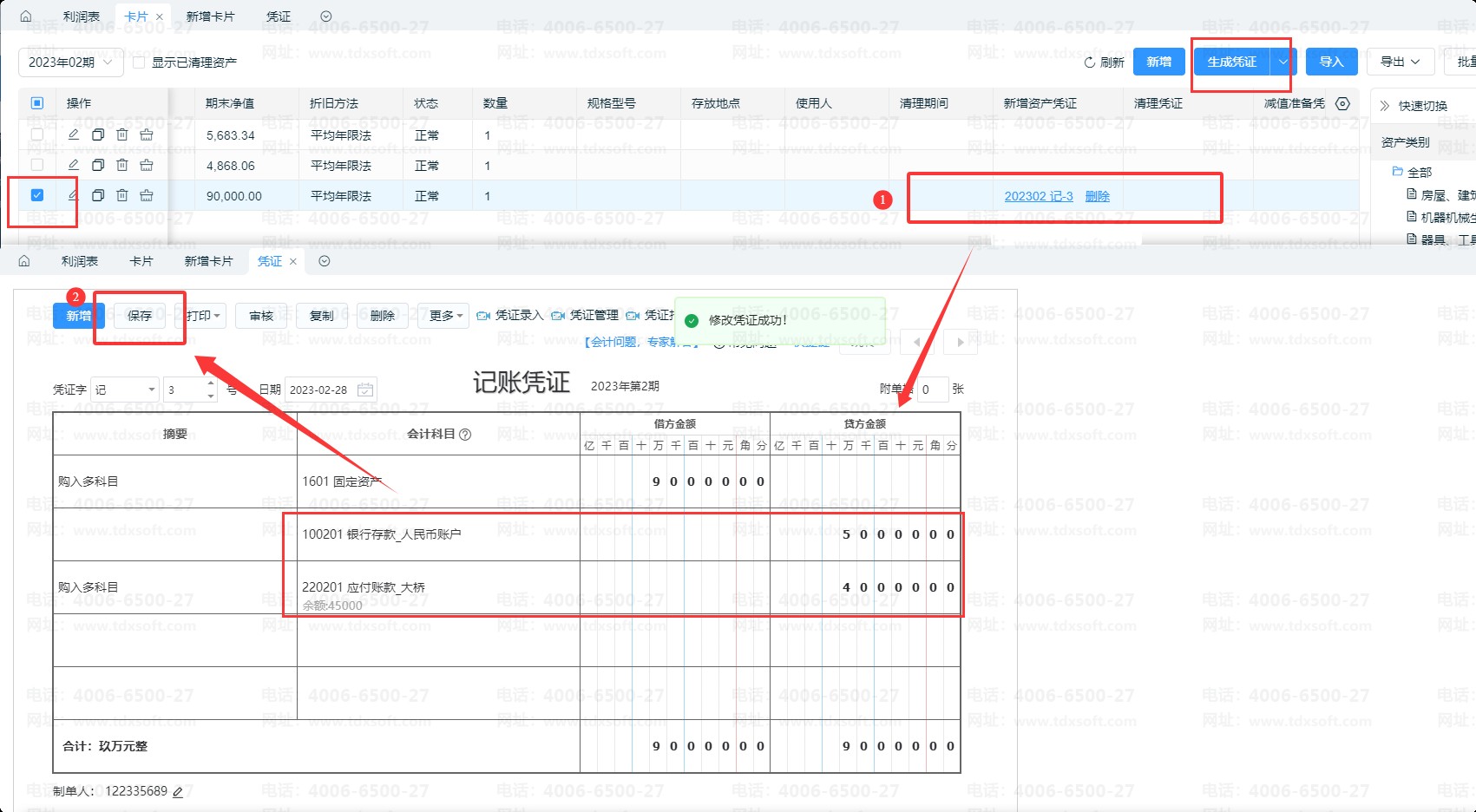
Task: Click the edit pencil icon in first row
Action: [x=74, y=135]
